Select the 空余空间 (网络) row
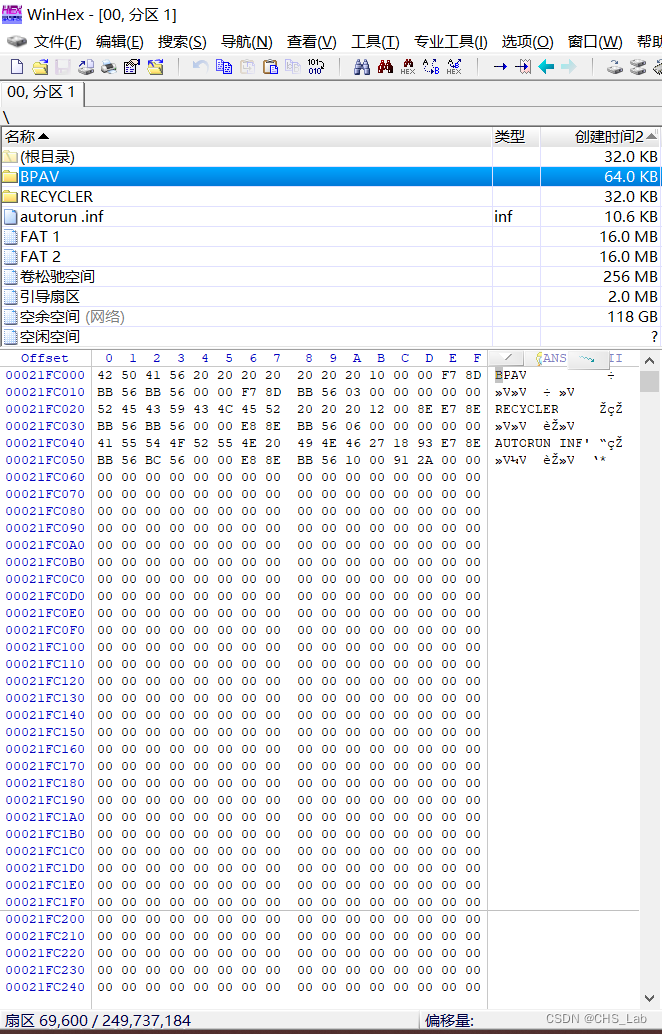The width and height of the screenshot is (662, 1034). [330, 317]
